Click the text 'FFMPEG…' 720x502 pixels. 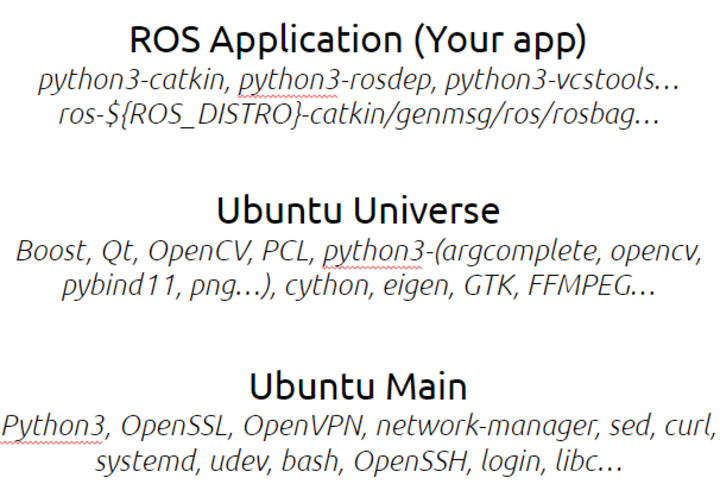(x=592, y=286)
